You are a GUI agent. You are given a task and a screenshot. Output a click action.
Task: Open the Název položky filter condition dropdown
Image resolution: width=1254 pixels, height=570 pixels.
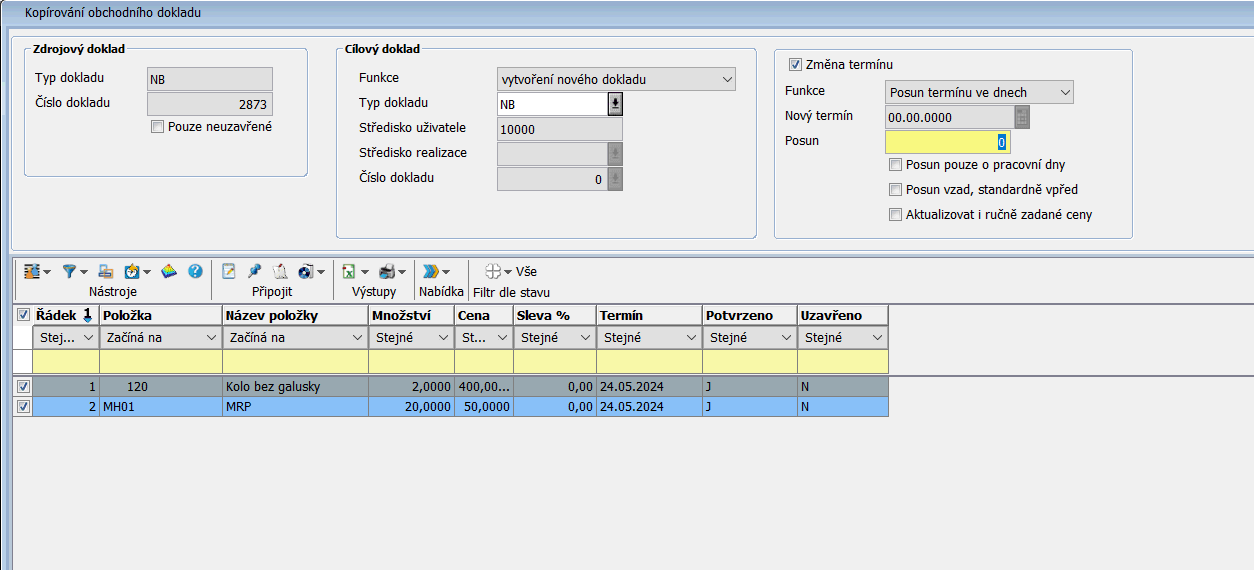pyautogui.click(x=356, y=338)
